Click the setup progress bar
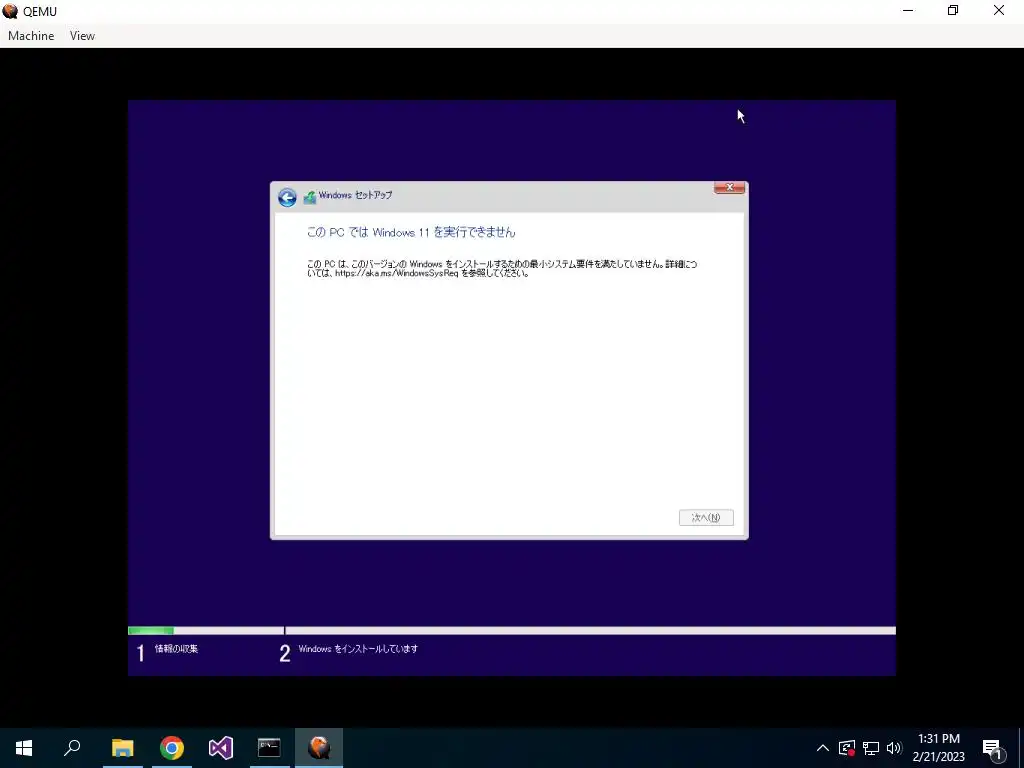This screenshot has width=1024, height=768. 511,630
